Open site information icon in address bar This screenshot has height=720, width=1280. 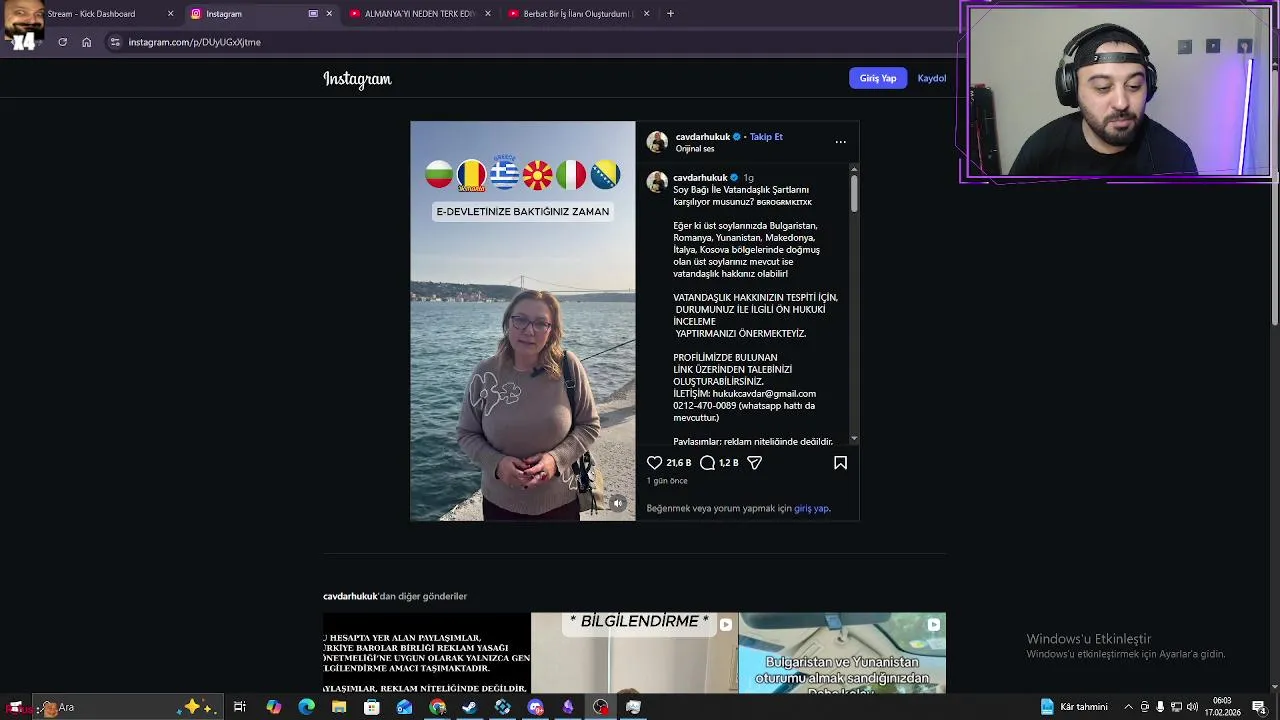point(115,42)
